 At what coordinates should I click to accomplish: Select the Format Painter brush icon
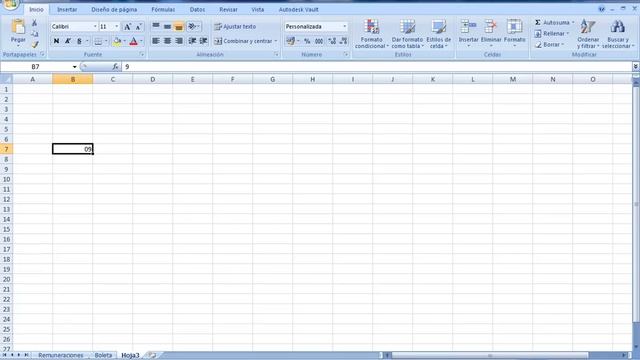[35, 44]
